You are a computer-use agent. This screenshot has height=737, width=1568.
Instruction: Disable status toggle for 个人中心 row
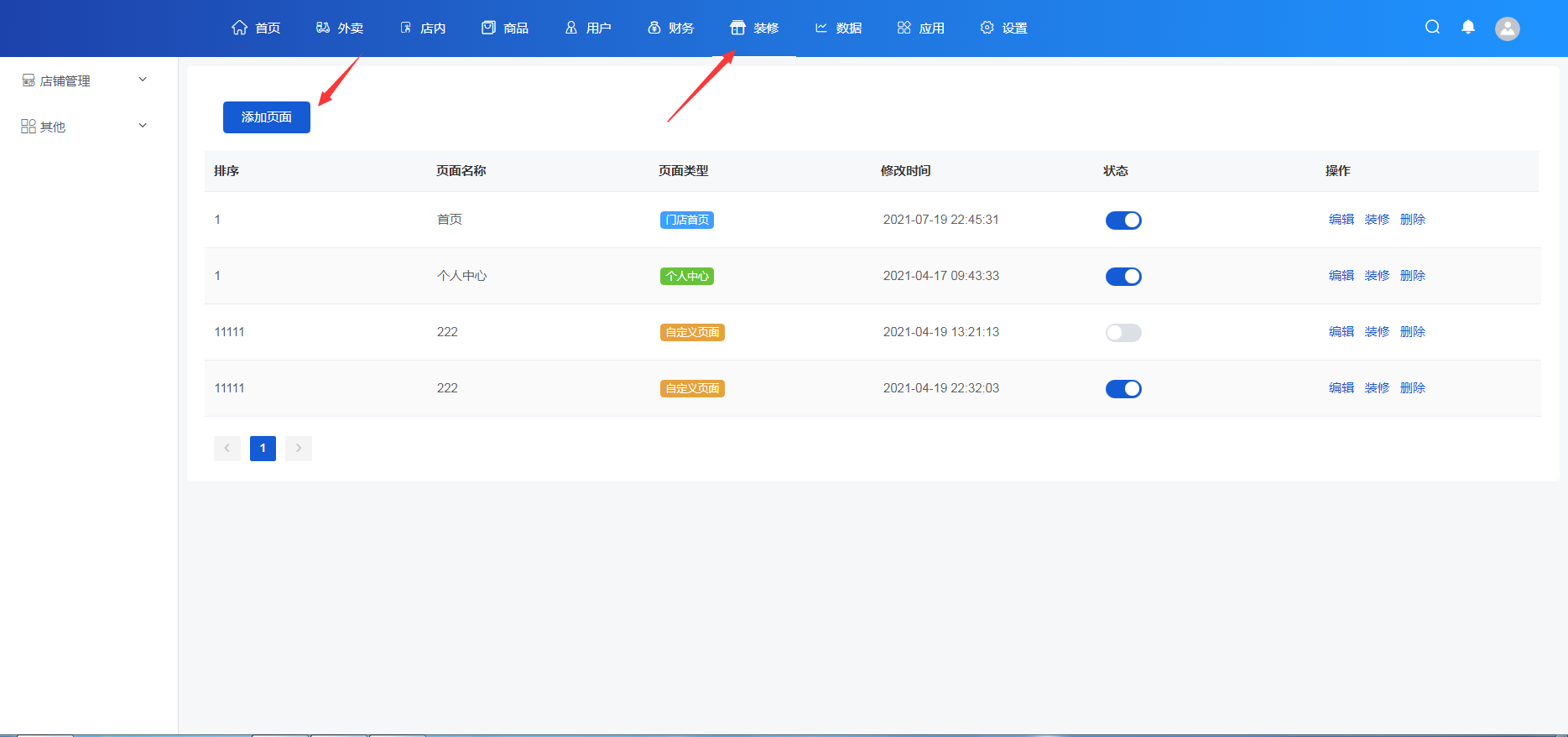(x=1123, y=277)
